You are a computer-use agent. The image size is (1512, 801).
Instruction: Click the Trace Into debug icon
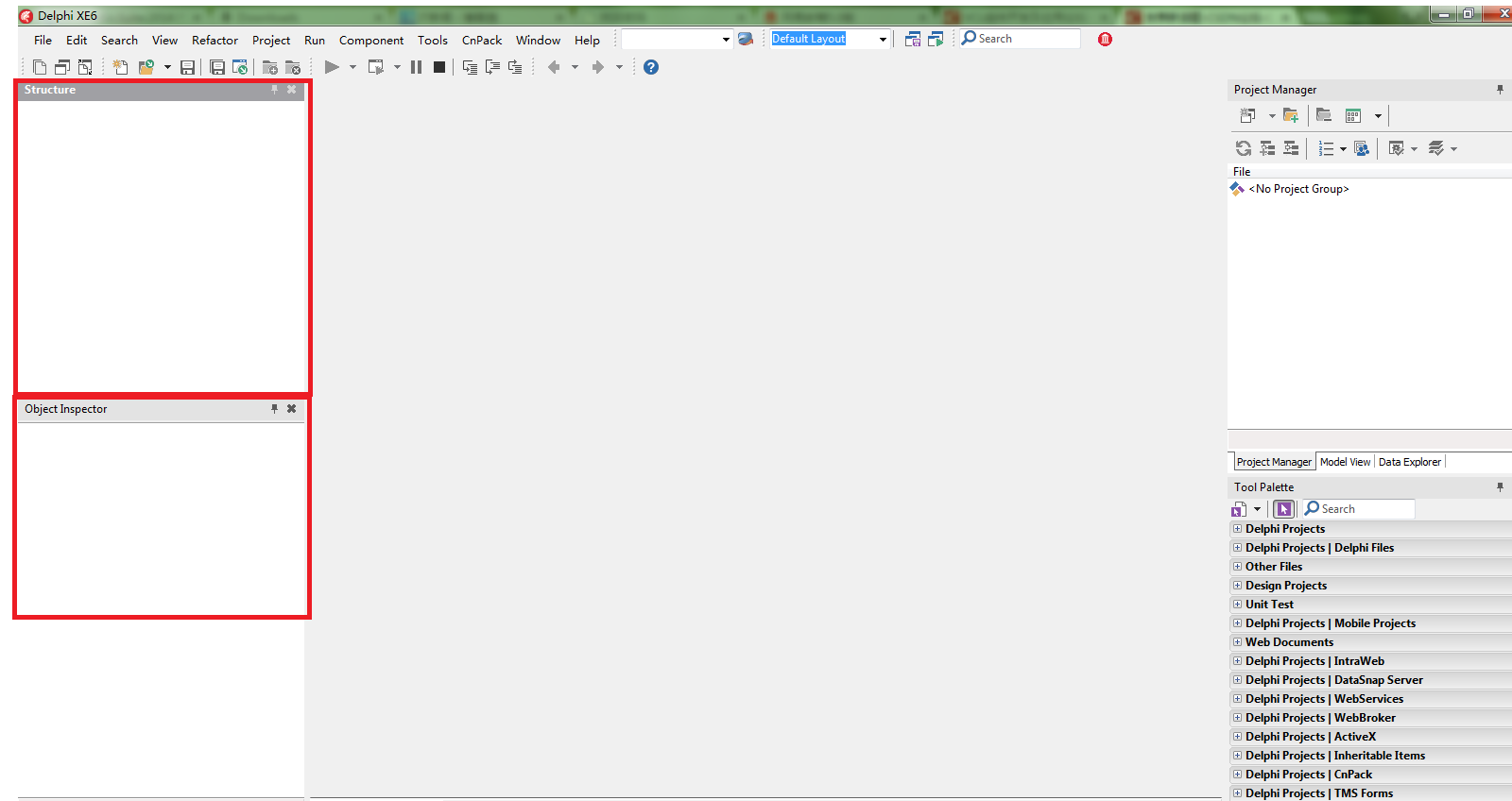click(470, 67)
